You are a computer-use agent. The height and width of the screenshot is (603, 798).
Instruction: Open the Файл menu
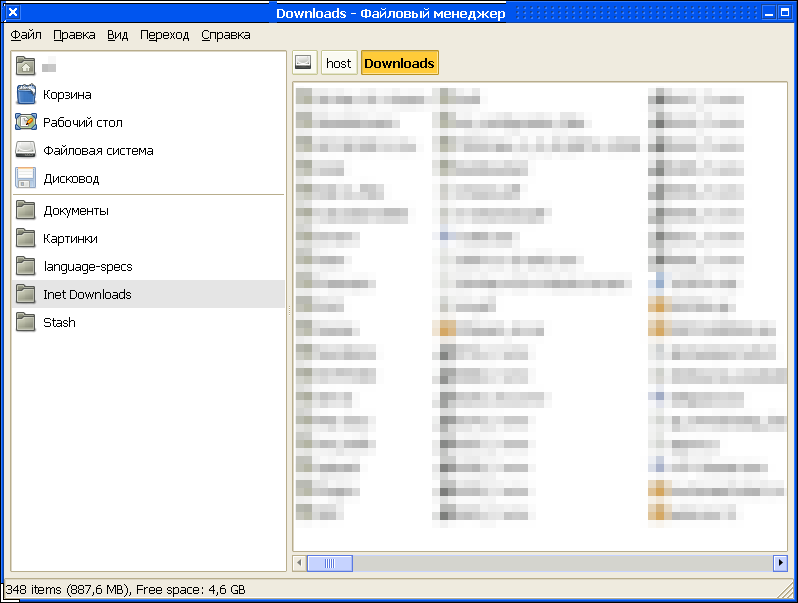(x=26, y=35)
